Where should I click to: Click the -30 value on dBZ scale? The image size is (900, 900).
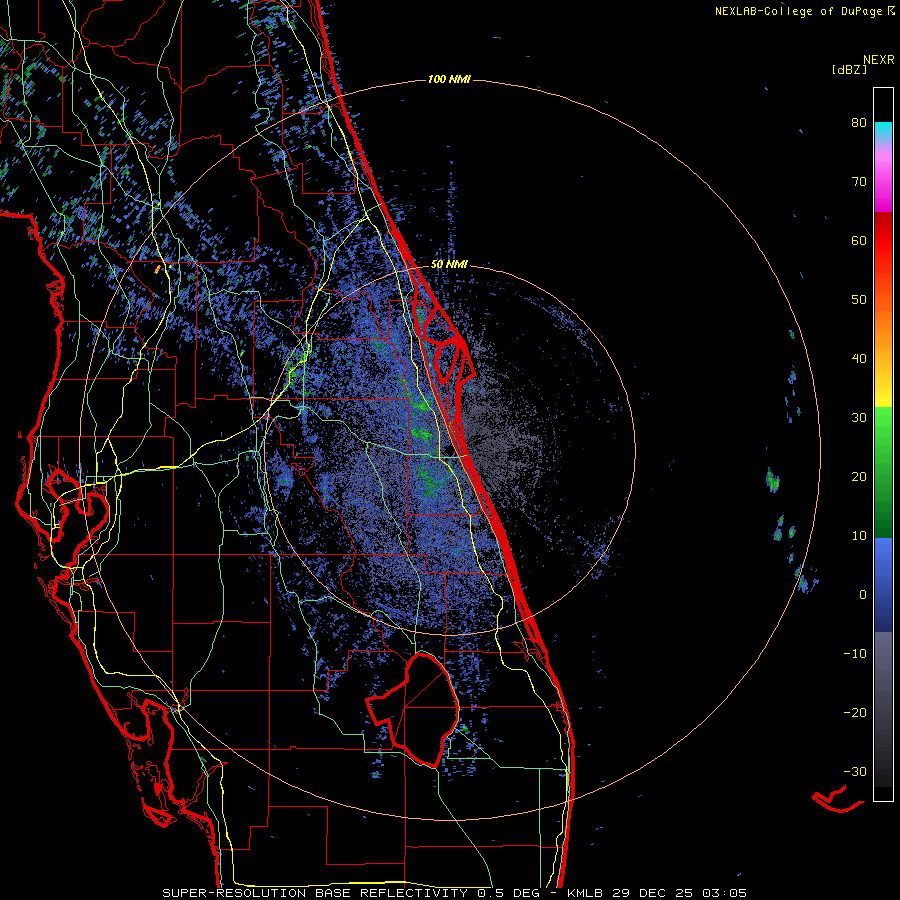(855, 771)
